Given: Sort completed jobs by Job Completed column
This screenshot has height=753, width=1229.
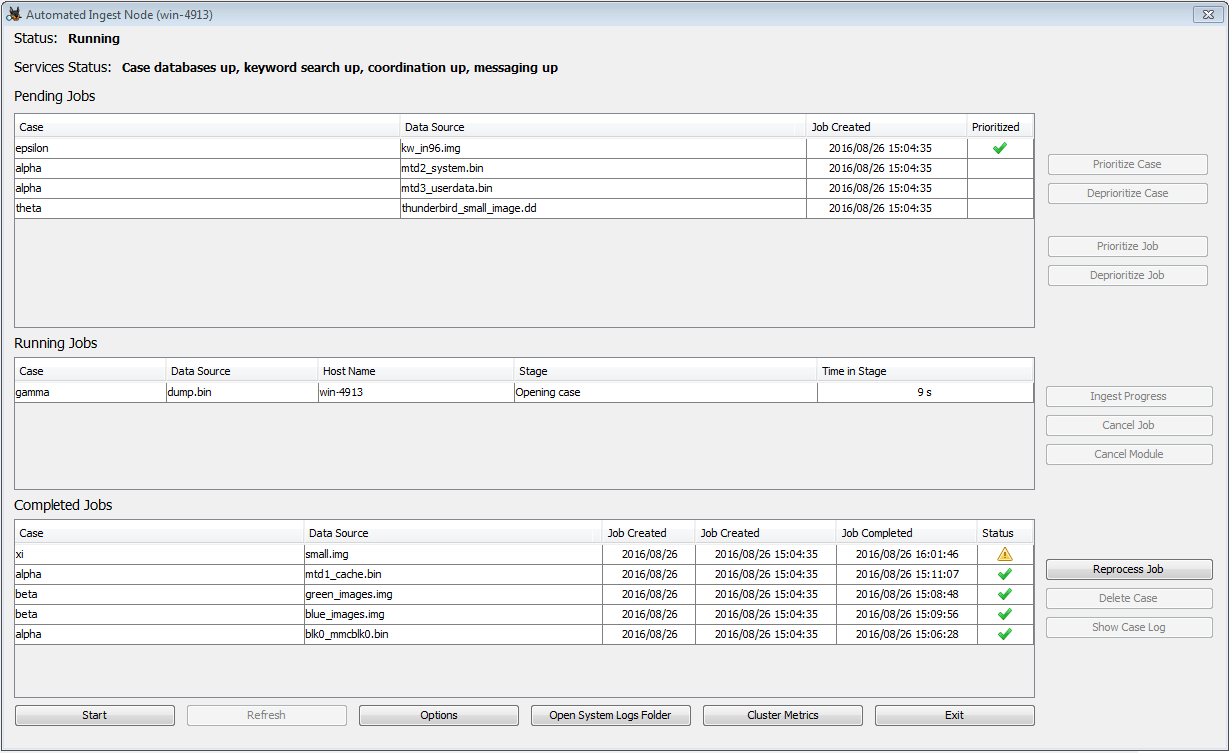Looking at the screenshot, I should point(905,533).
